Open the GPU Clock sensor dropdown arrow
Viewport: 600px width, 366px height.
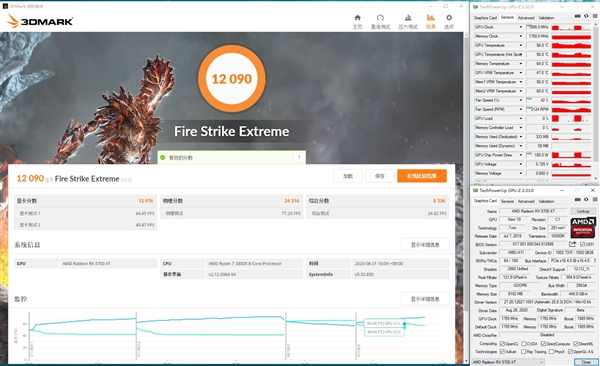tap(520, 27)
